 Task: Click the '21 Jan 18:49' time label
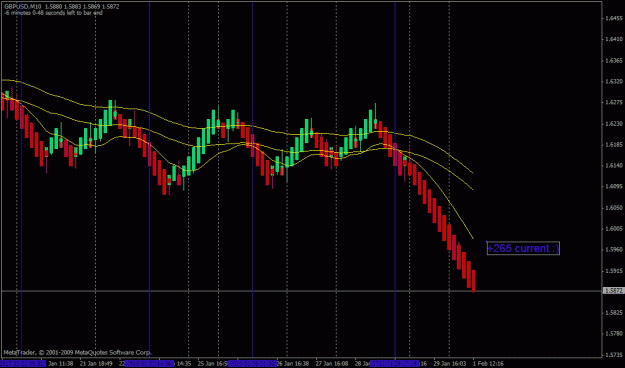tap(96, 364)
